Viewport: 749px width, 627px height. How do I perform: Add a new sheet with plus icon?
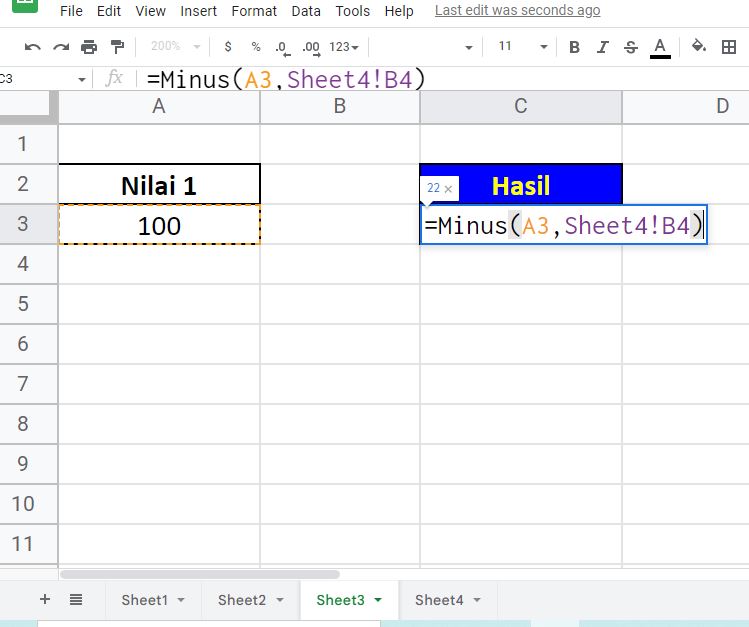[x=45, y=599]
